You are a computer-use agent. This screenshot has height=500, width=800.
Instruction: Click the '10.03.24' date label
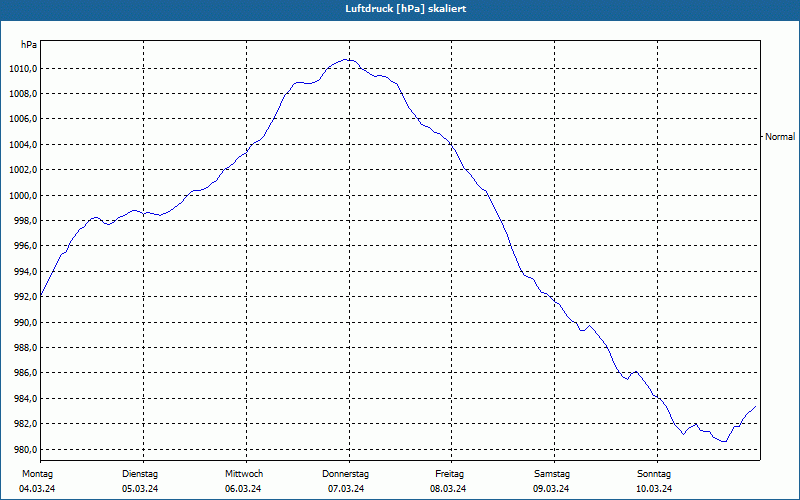654,489
